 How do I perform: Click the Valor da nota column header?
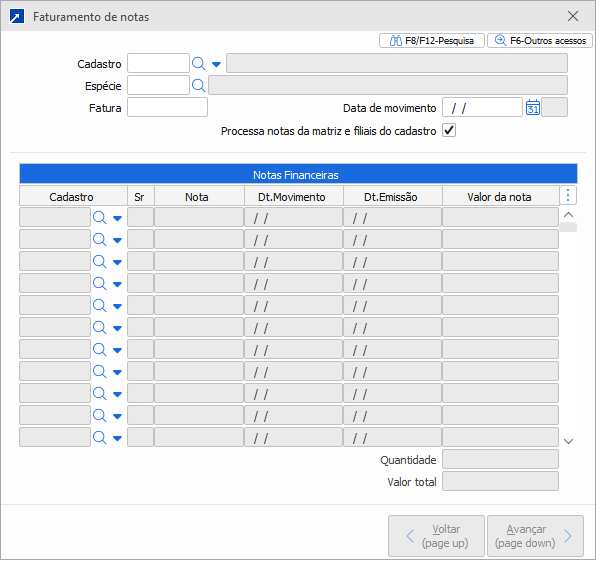click(x=500, y=197)
